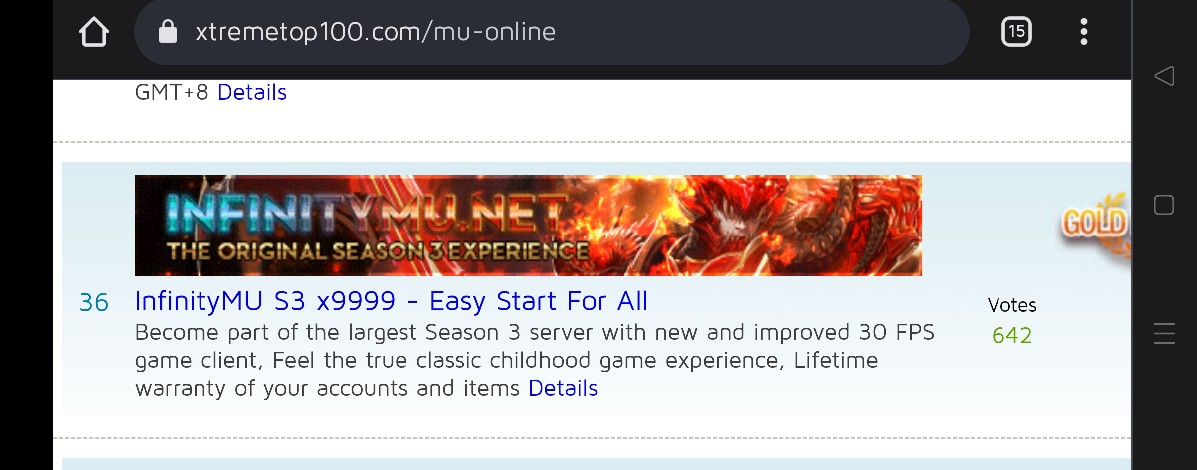Open site security info via lock icon
Screen dimensions: 1197x470
click(x=167, y=31)
